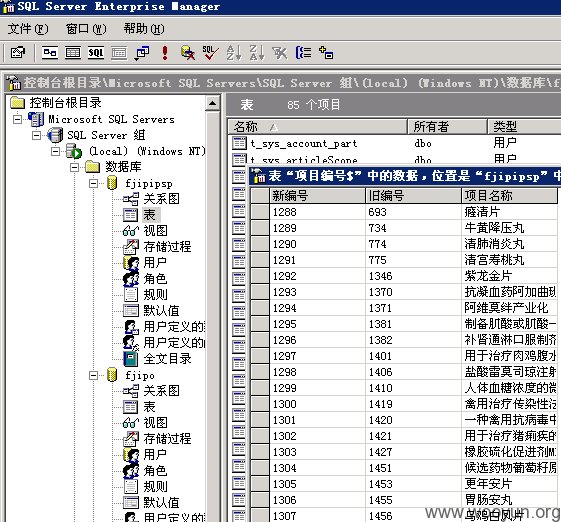Open the 文件(F) menu

coord(28,29)
